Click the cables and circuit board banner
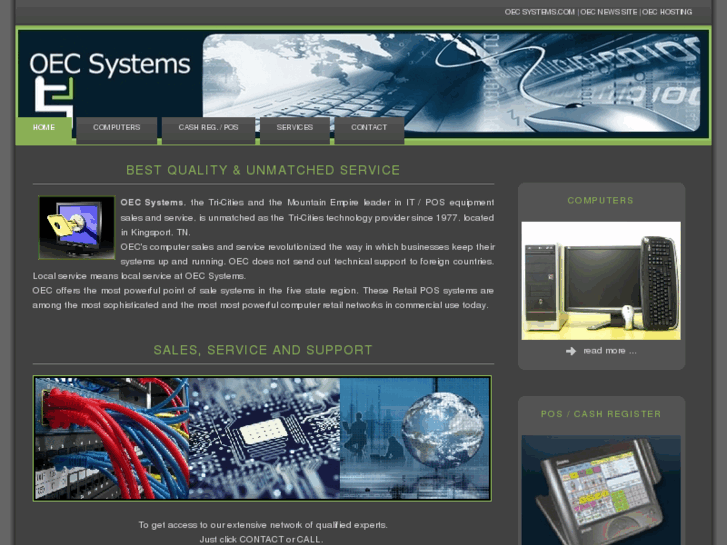 point(262,438)
